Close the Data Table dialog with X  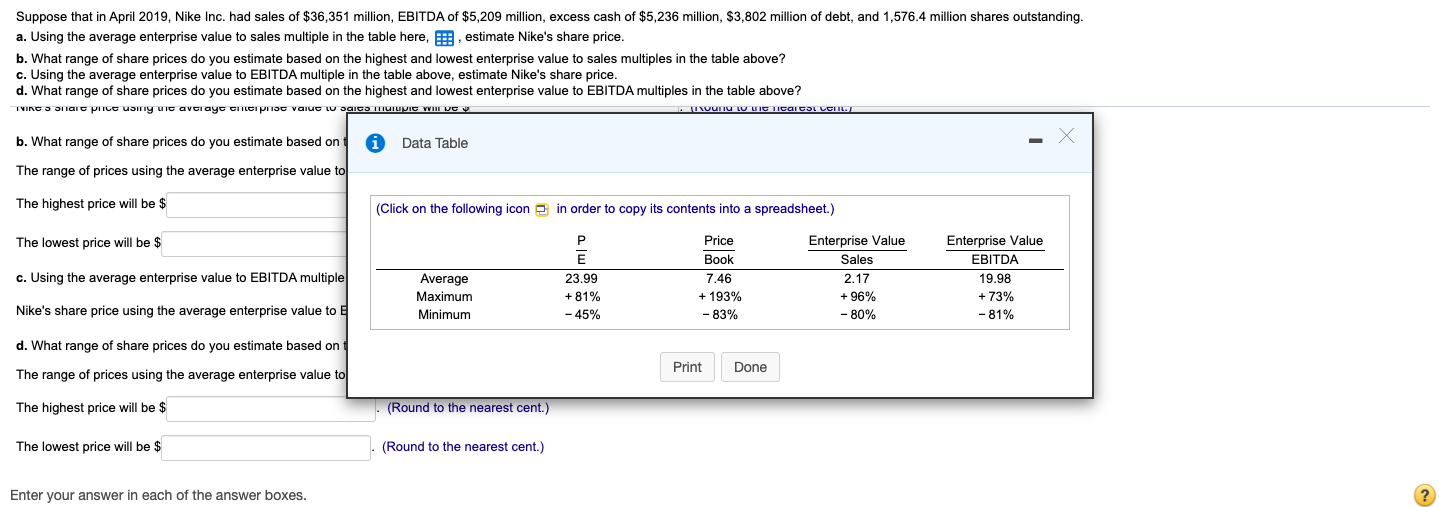coord(1066,137)
